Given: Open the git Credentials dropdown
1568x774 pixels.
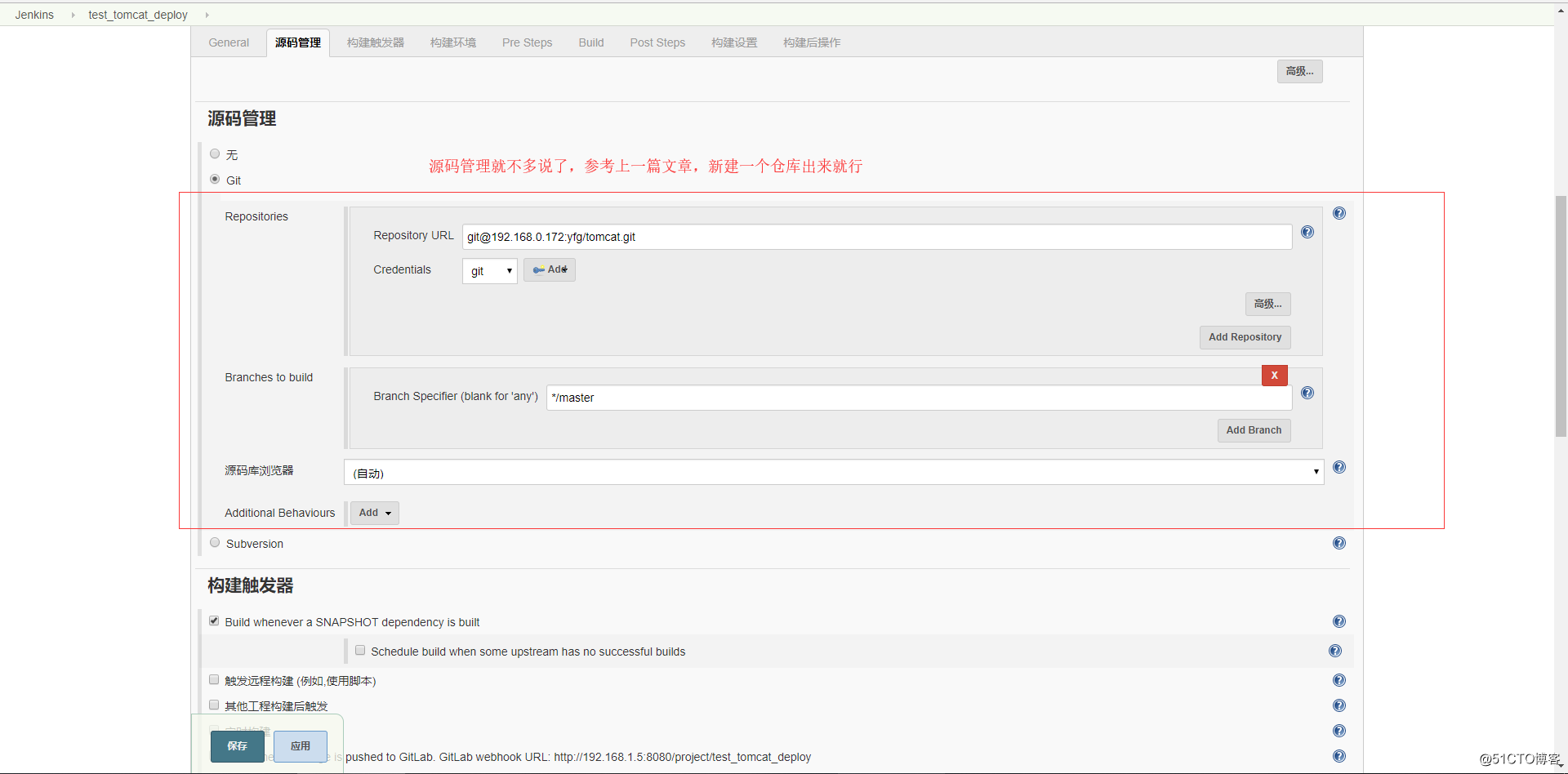Looking at the screenshot, I should click(490, 271).
